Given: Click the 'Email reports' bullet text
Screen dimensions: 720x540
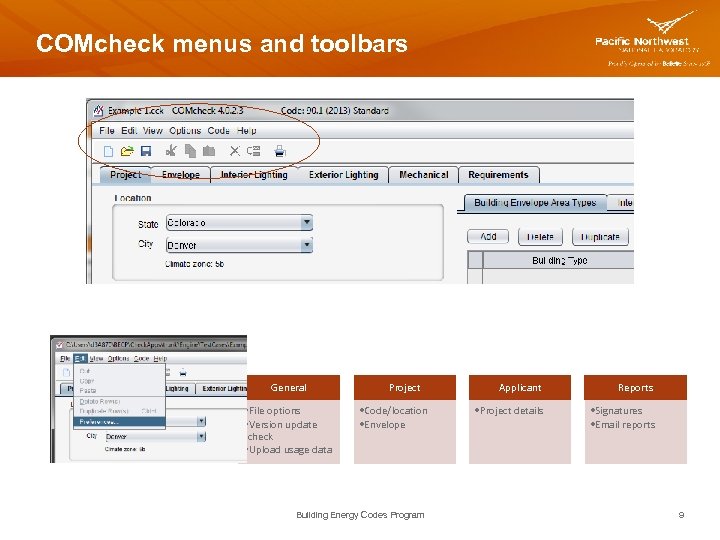Looking at the screenshot, I should point(625,425).
